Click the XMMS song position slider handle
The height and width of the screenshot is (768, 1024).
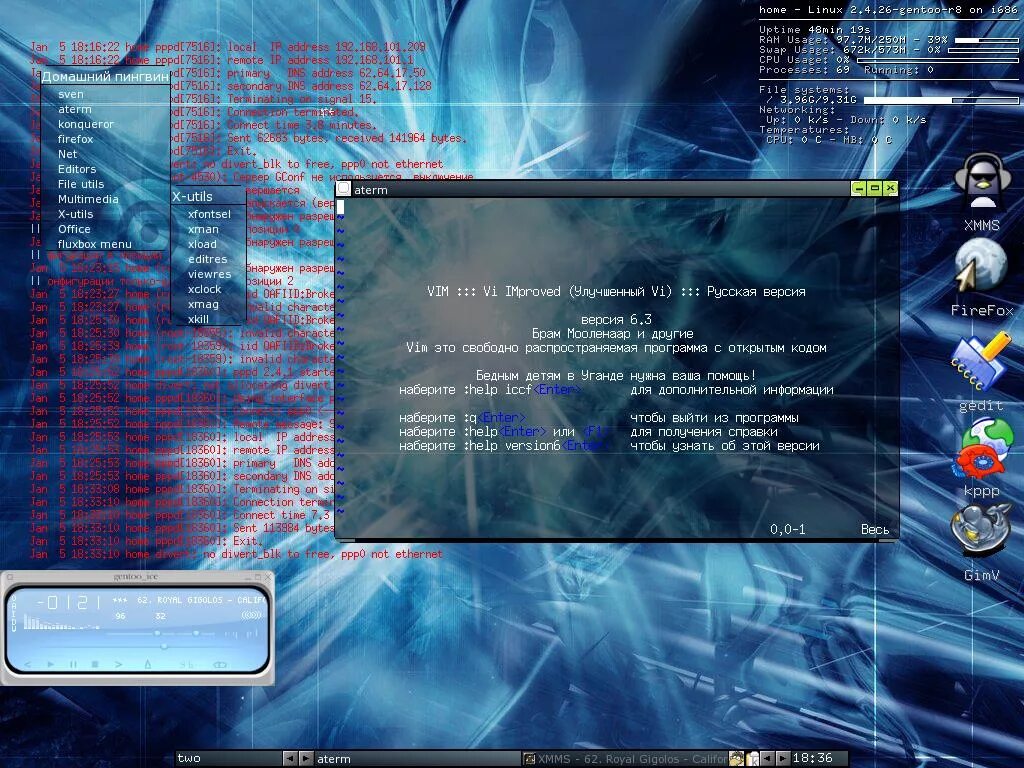click(x=164, y=646)
